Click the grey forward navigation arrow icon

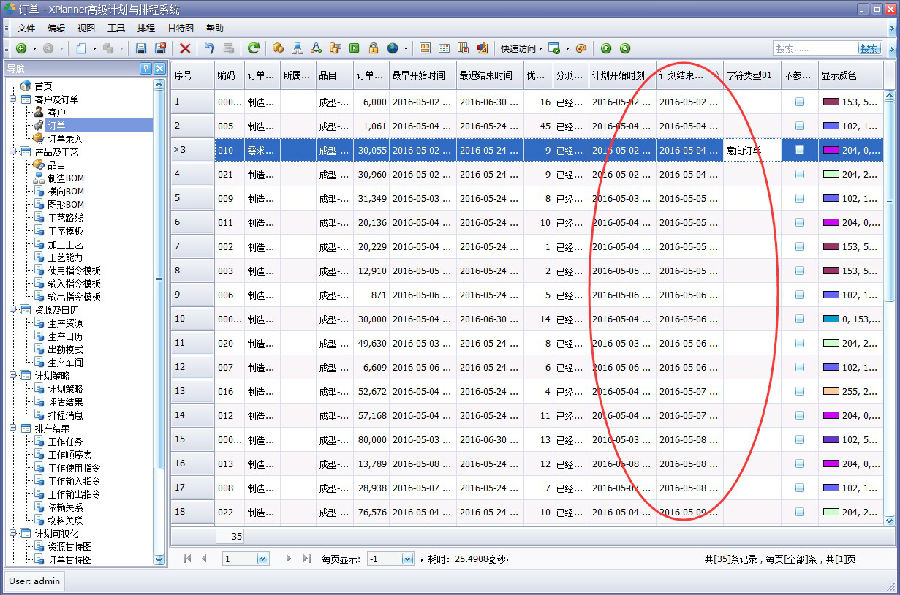(x=48, y=49)
